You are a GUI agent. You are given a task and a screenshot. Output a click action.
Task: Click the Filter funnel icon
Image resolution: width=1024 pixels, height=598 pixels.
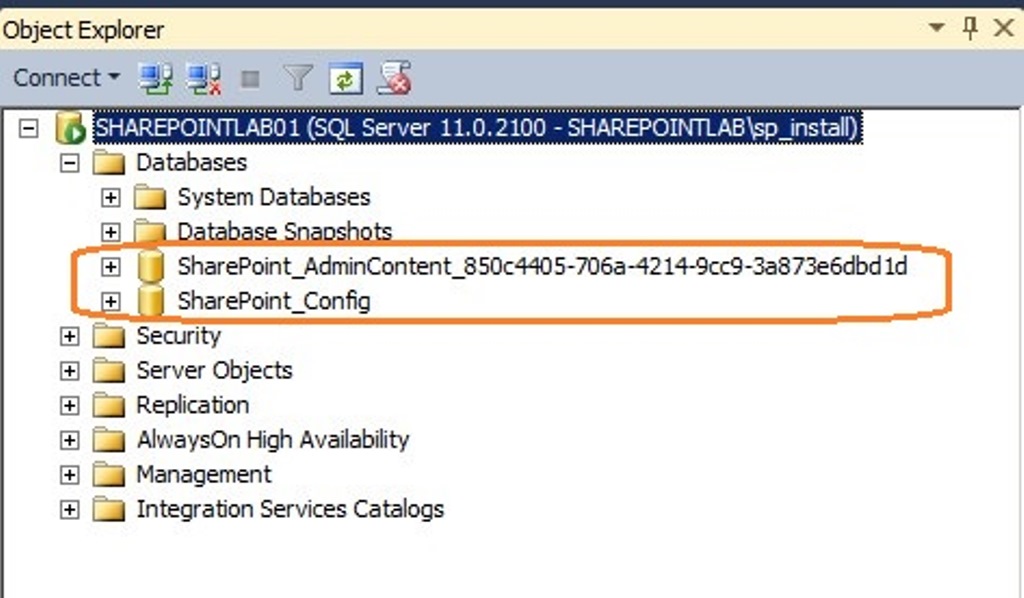pos(297,78)
